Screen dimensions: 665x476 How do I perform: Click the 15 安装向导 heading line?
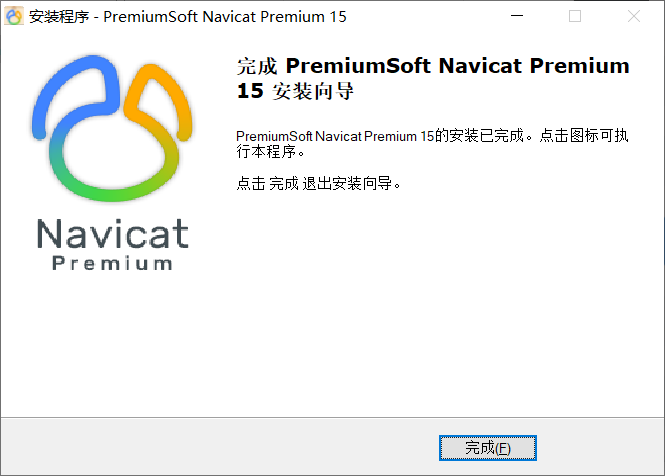[x=295, y=91]
